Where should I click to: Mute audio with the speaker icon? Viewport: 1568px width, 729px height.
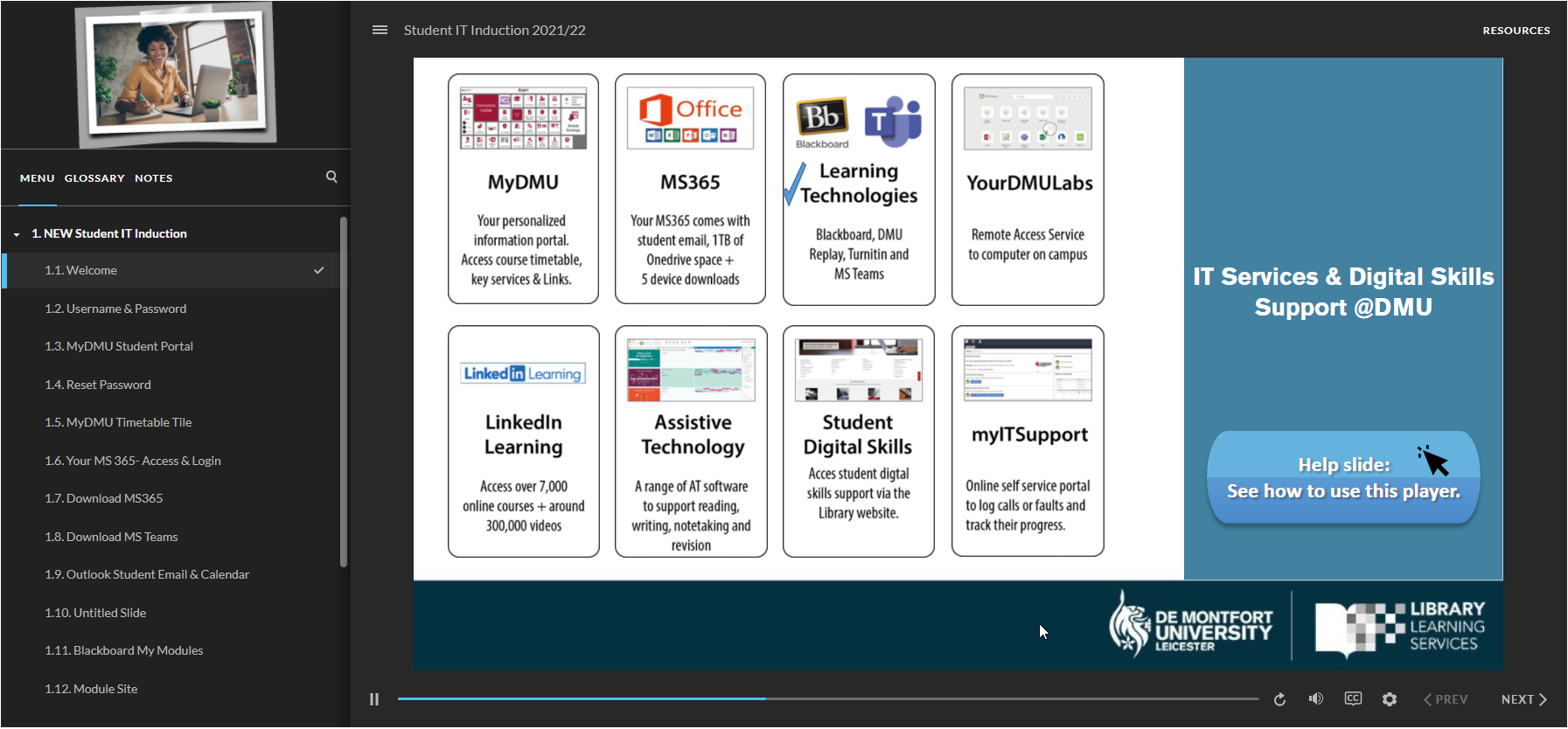click(x=1316, y=698)
